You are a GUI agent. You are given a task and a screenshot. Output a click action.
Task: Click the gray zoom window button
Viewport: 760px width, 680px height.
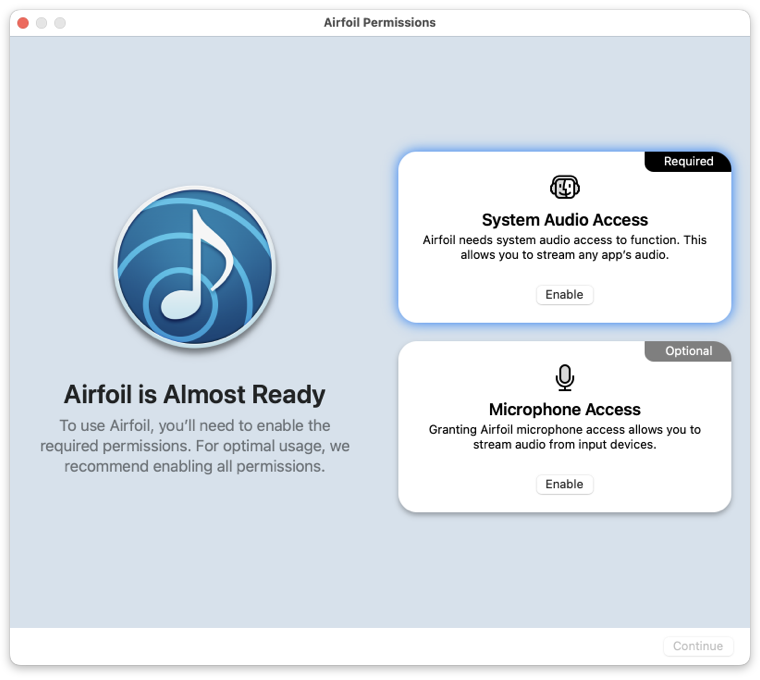point(60,23)
